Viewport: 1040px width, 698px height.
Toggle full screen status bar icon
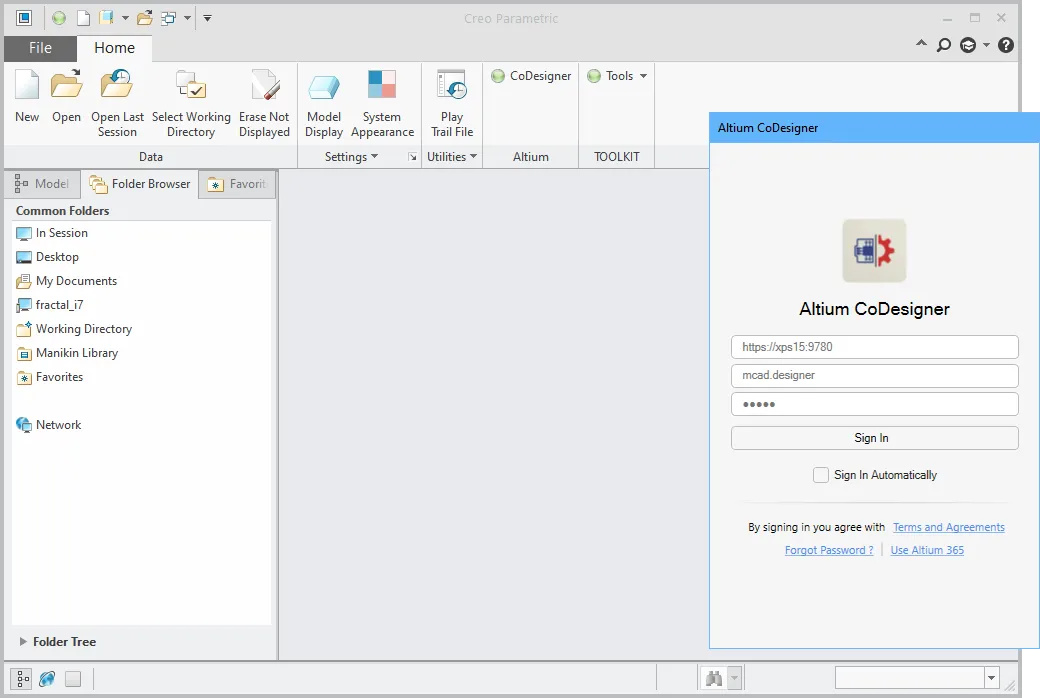click(73, 679)
